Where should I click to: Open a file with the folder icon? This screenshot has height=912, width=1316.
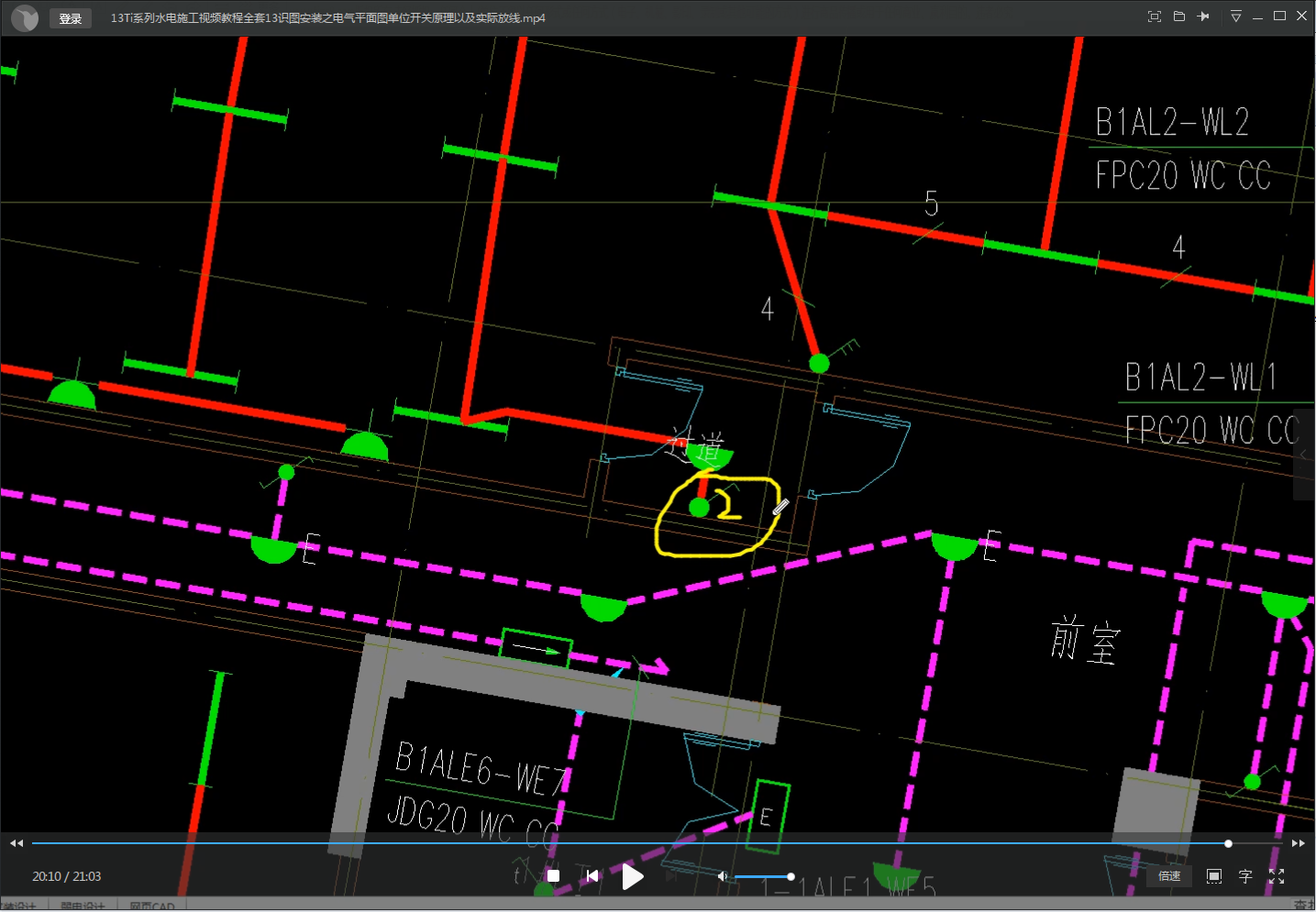(x=1179, y=16)
